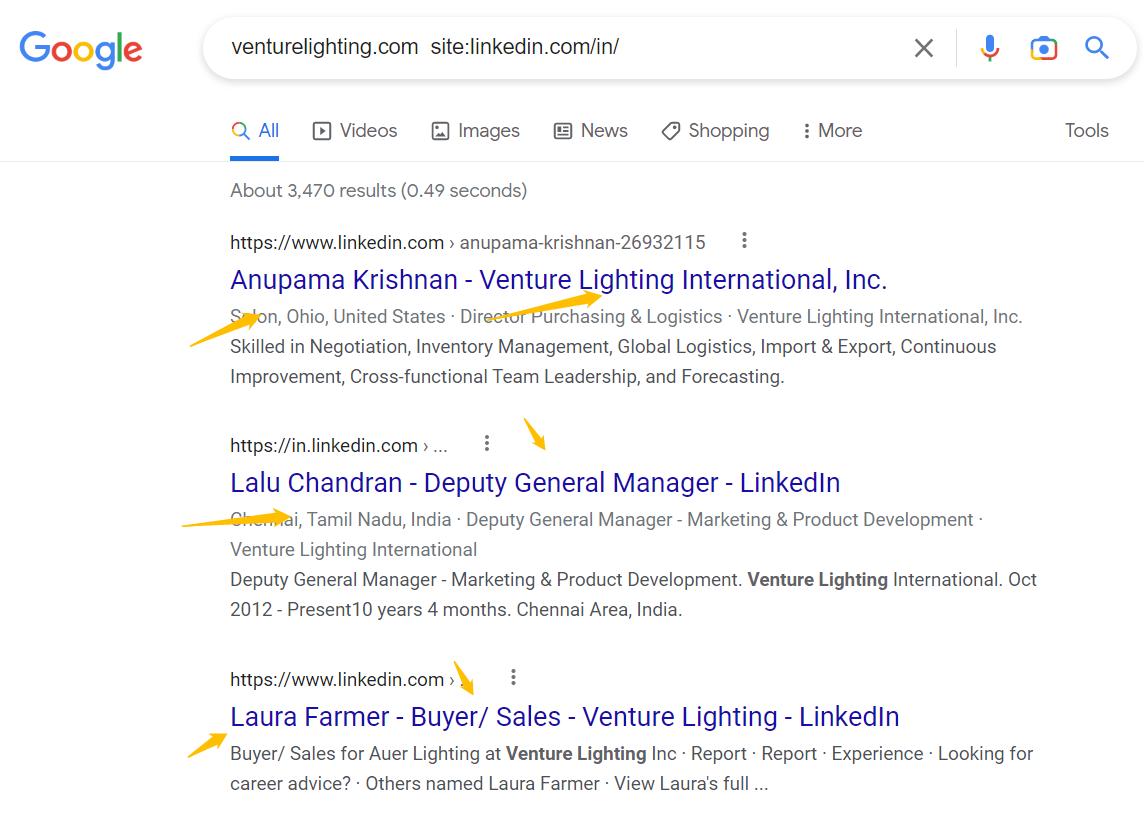Screen dimensions: 1144x816
Task: Switch to the Images tab
Action: [x=475, y=131]
